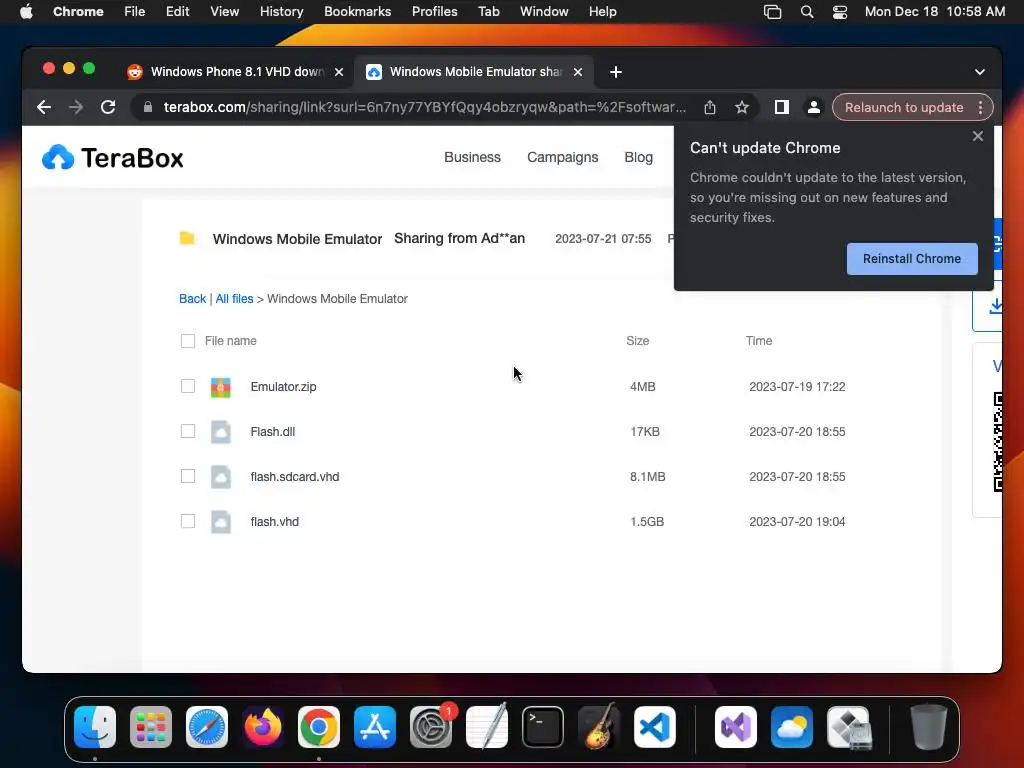Viewport: 1024px width, 768px height.
Task: Open Trash from the Dock
Action: (929, 727)
